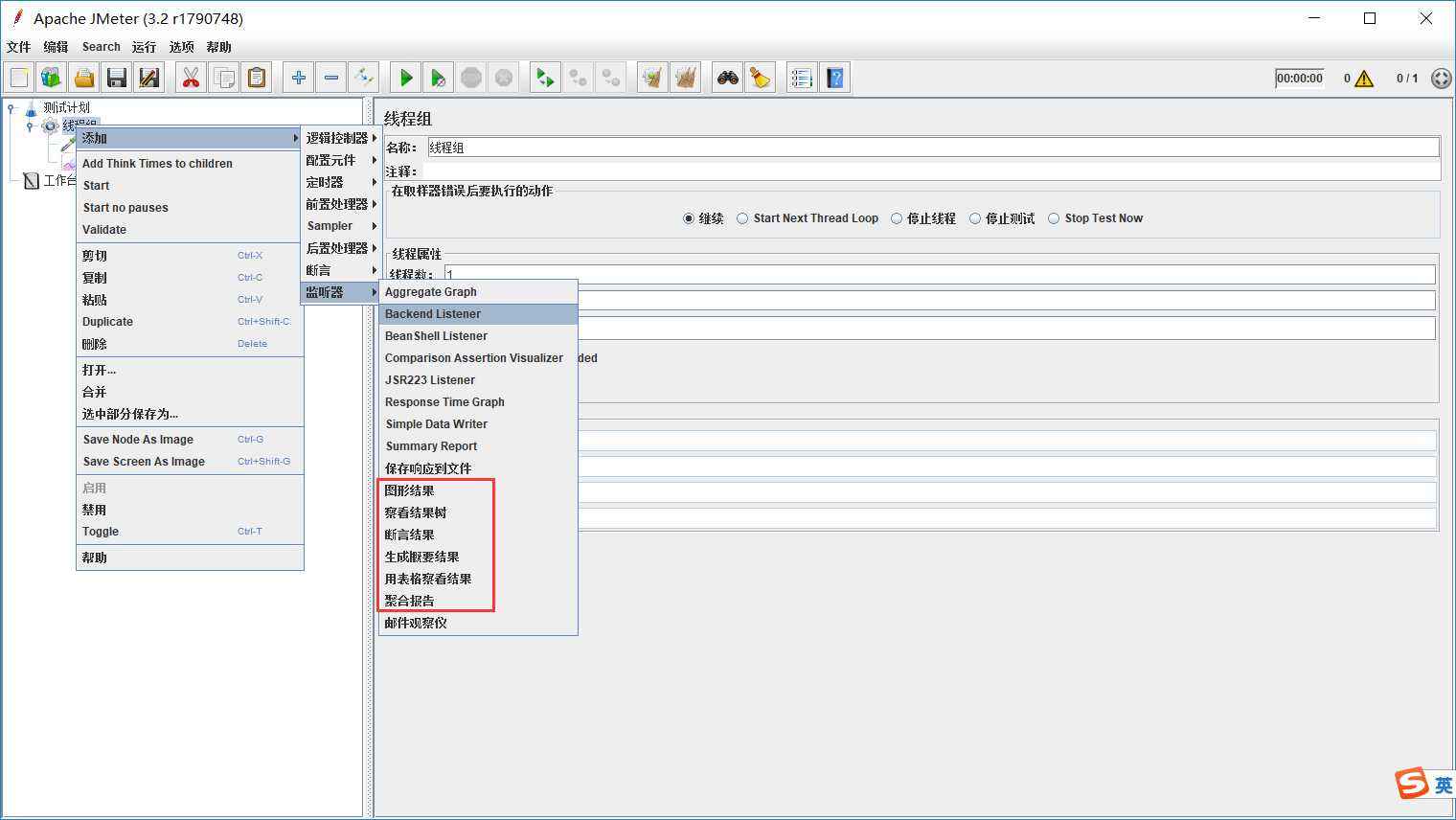Expand the 配置元件 submenu

click(x=340, y=160)
